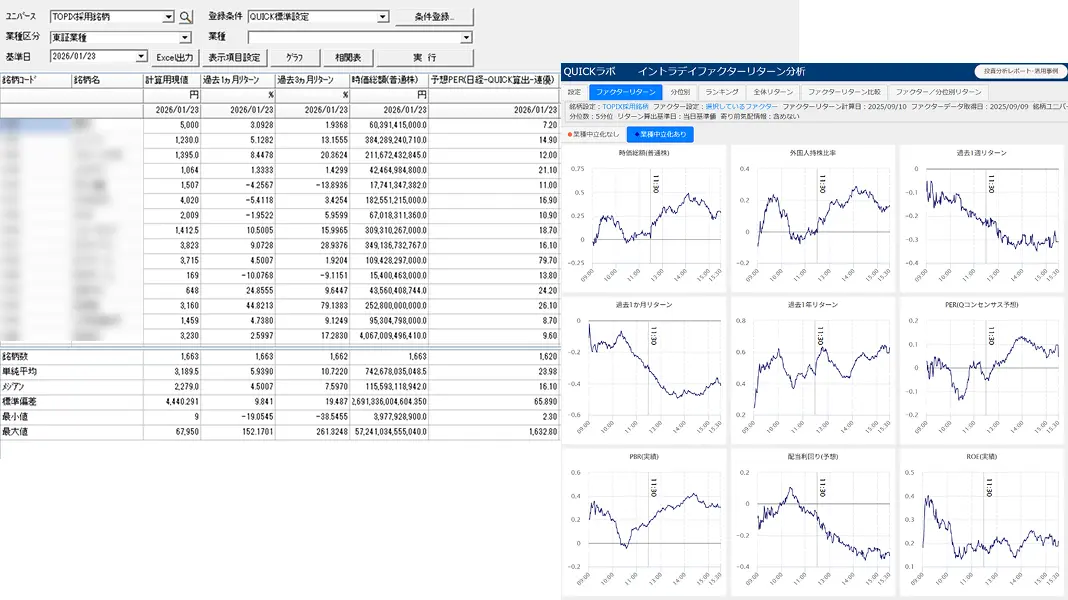Open the ファクター/分位別リターン tab
Viewport: 1068px width, 600px height.
coord(939,92)
